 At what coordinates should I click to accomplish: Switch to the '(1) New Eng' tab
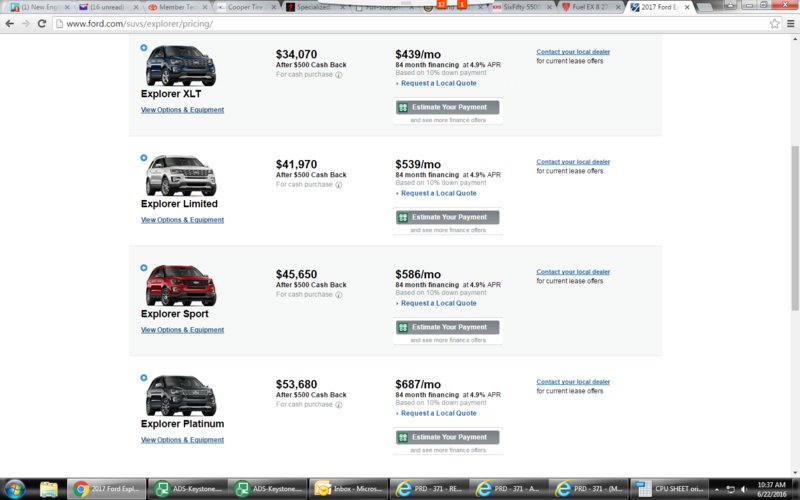(40, 7)
